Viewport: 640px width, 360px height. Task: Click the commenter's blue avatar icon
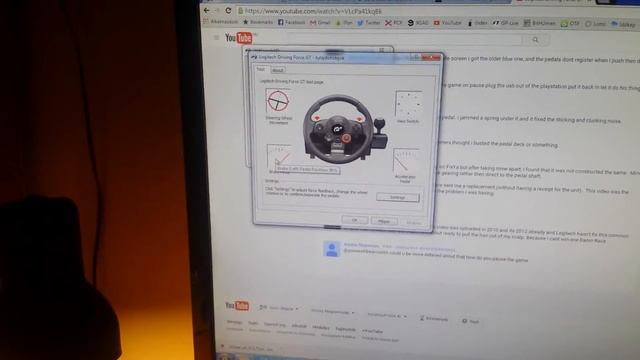(331, 249)
